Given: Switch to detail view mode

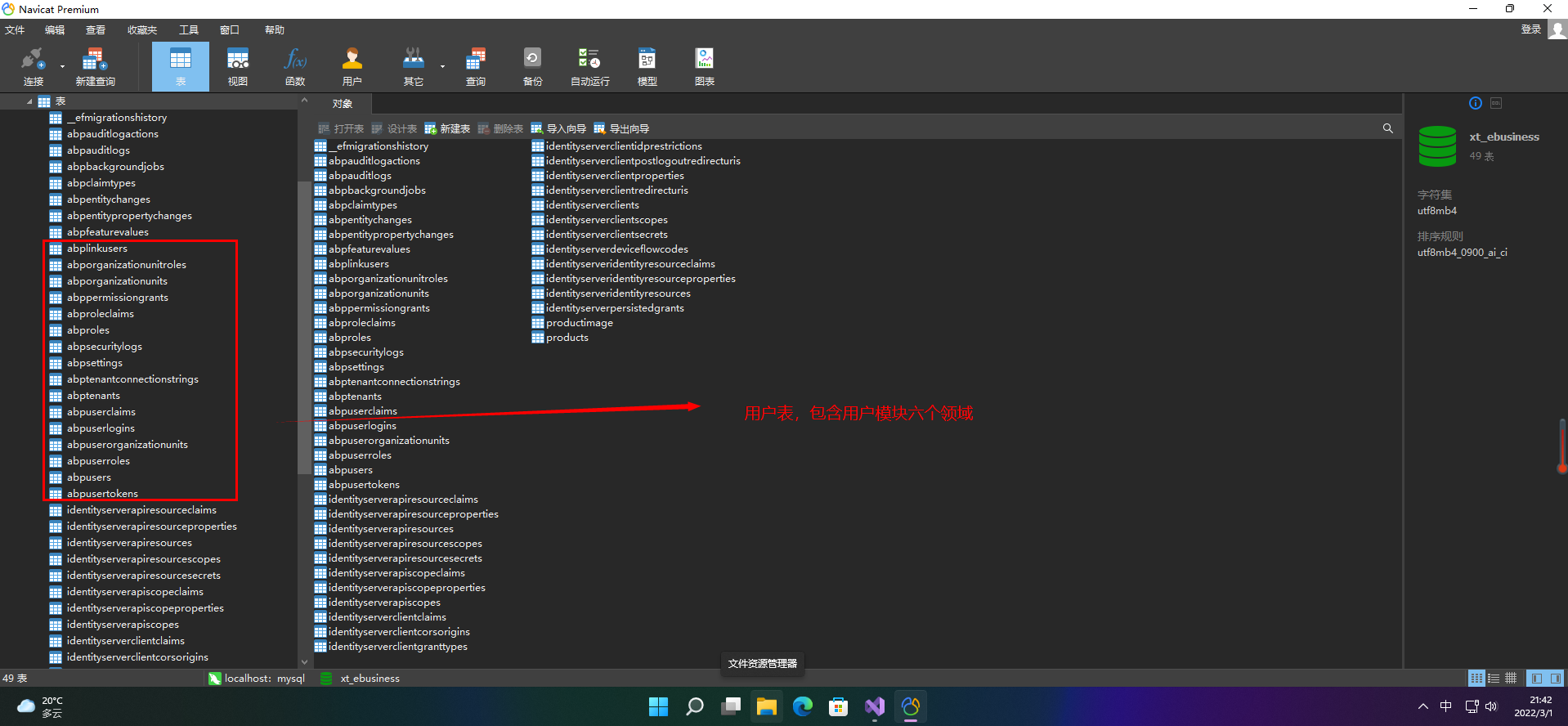Looking at the screenshot, I should [x=1511, y=678].
